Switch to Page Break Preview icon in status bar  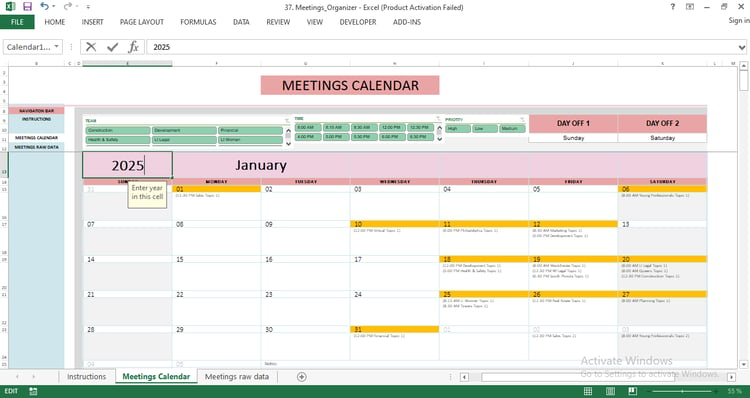632,391
